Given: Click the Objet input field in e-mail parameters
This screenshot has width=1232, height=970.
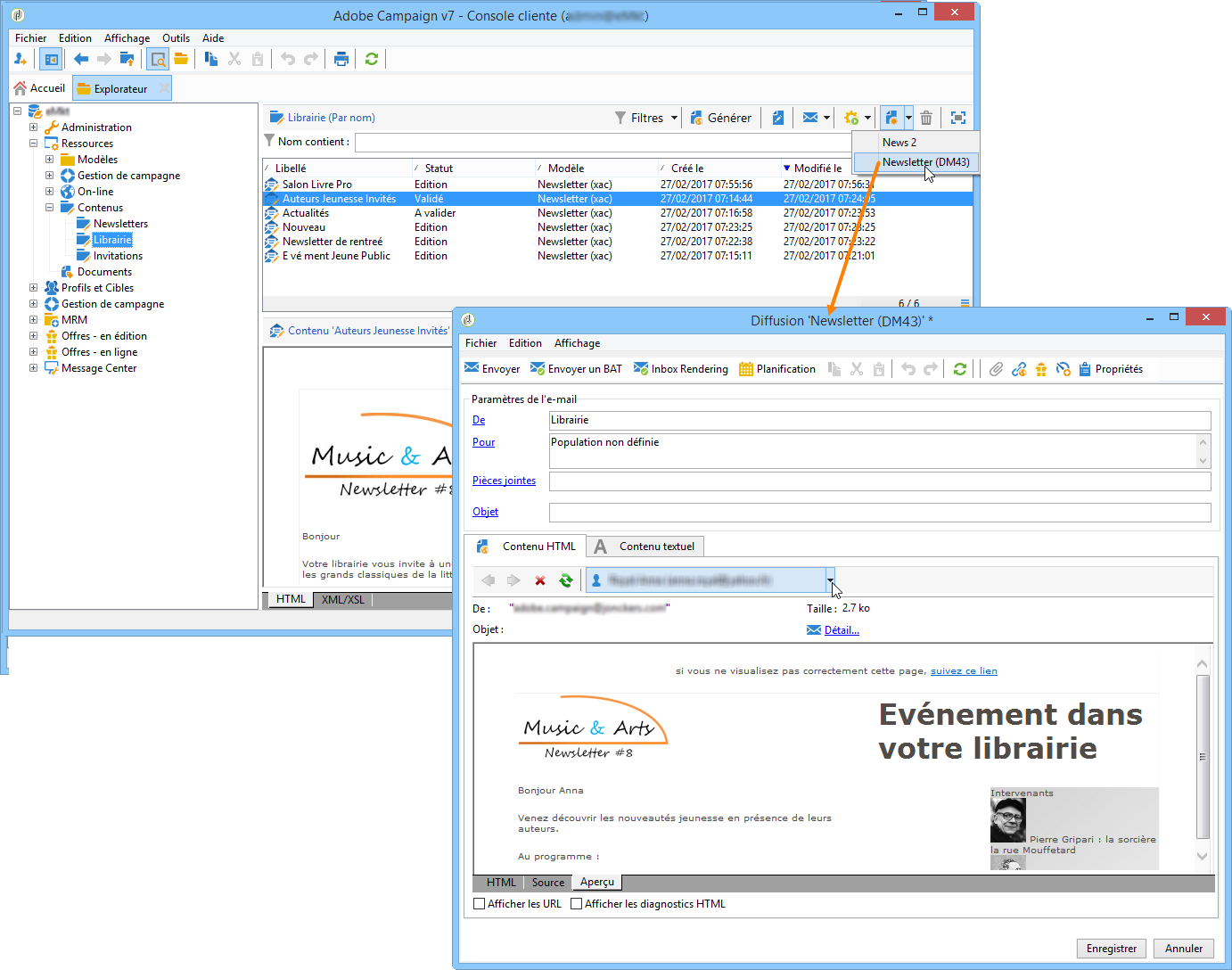Looking at the screenshot, I should click(880, 513).
